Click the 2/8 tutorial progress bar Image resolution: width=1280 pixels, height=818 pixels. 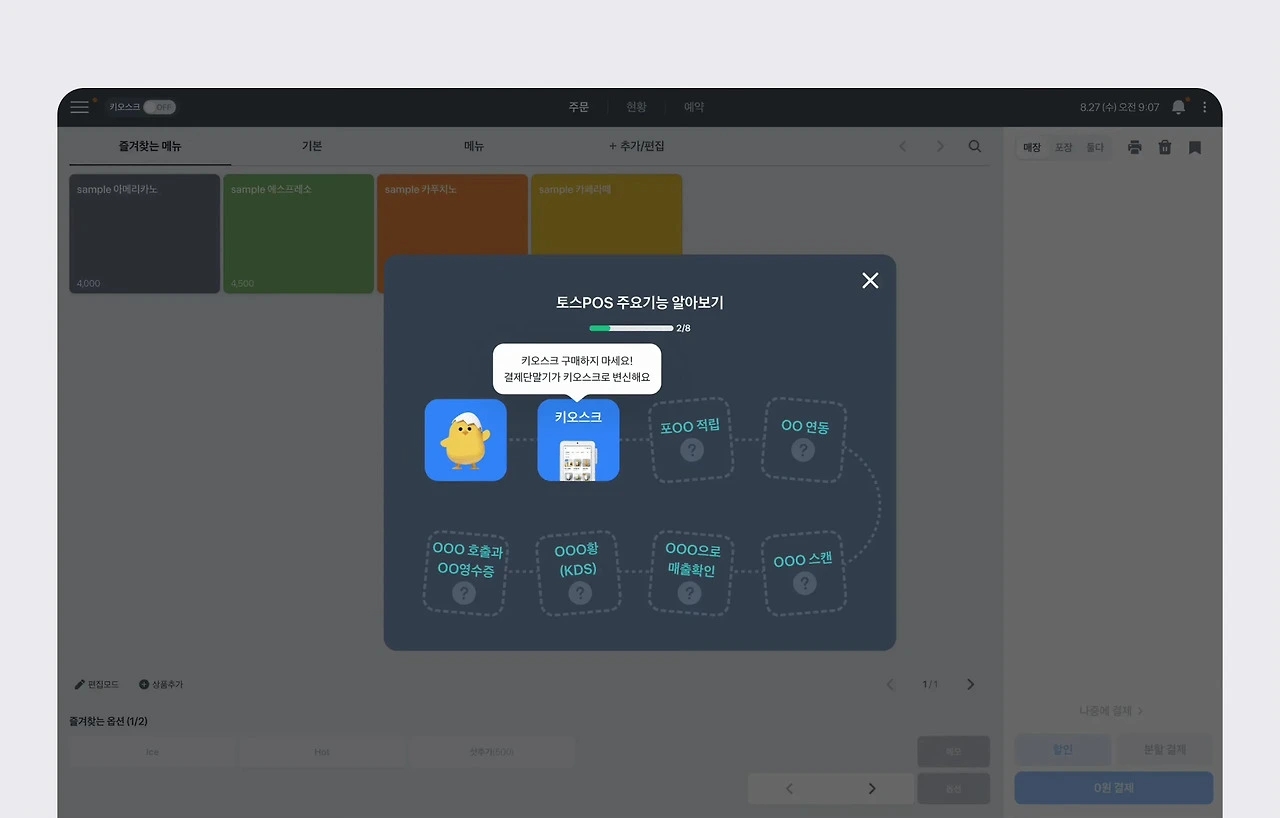[631, 328]
